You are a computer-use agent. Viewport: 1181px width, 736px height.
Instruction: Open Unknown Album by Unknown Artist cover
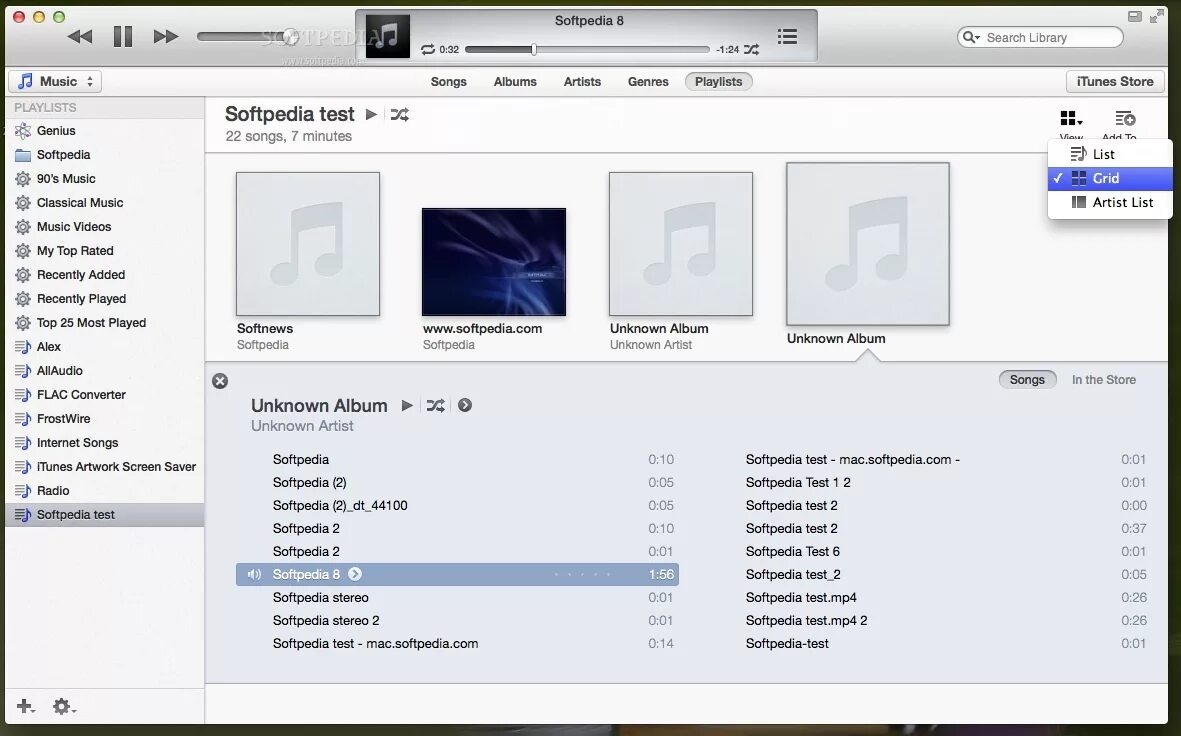click(681, 244)
